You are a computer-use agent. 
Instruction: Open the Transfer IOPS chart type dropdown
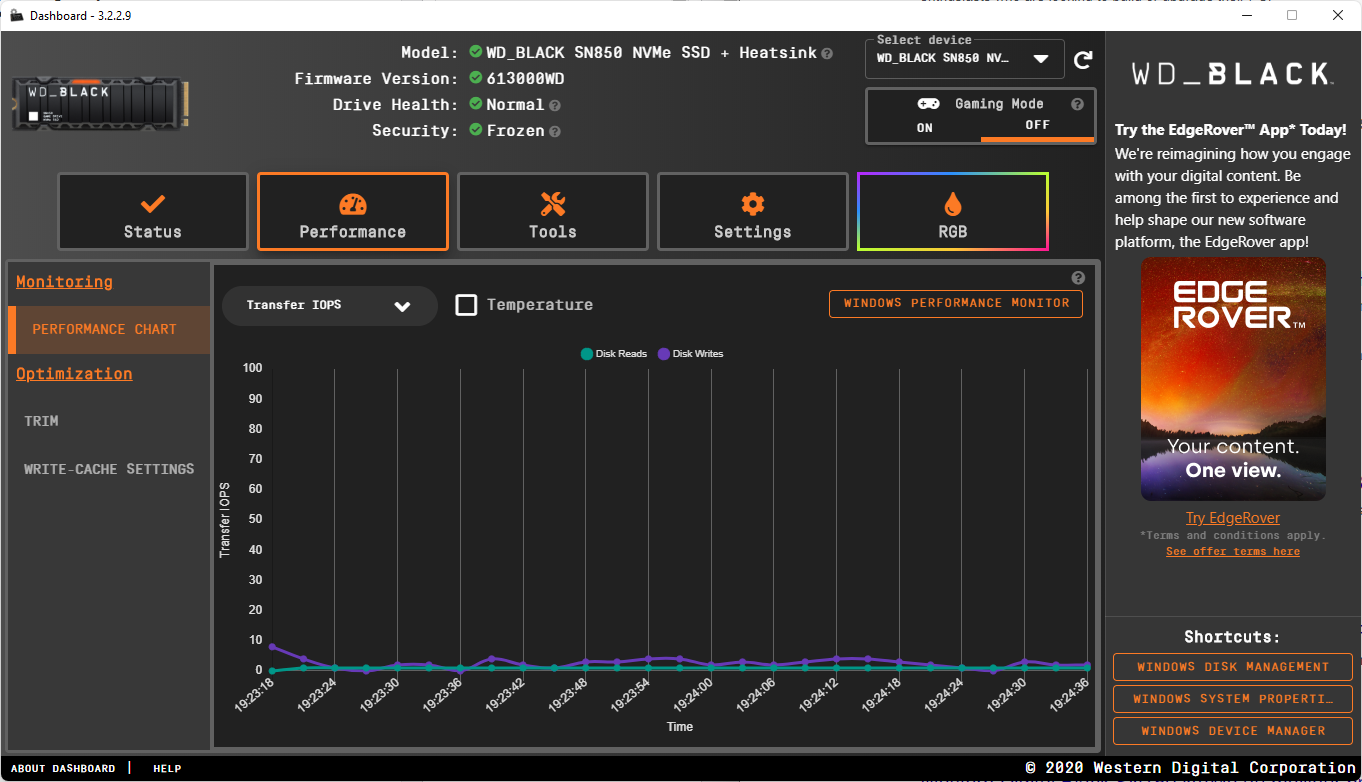click(x=329, y=306)
